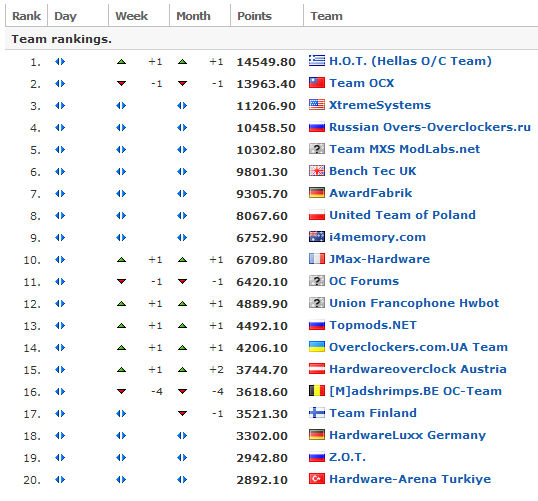The image size is (538, 501).
Task: Click the Austrian flag beside Hardwareoverclock Austria
Action: click(x=317, y=369)
